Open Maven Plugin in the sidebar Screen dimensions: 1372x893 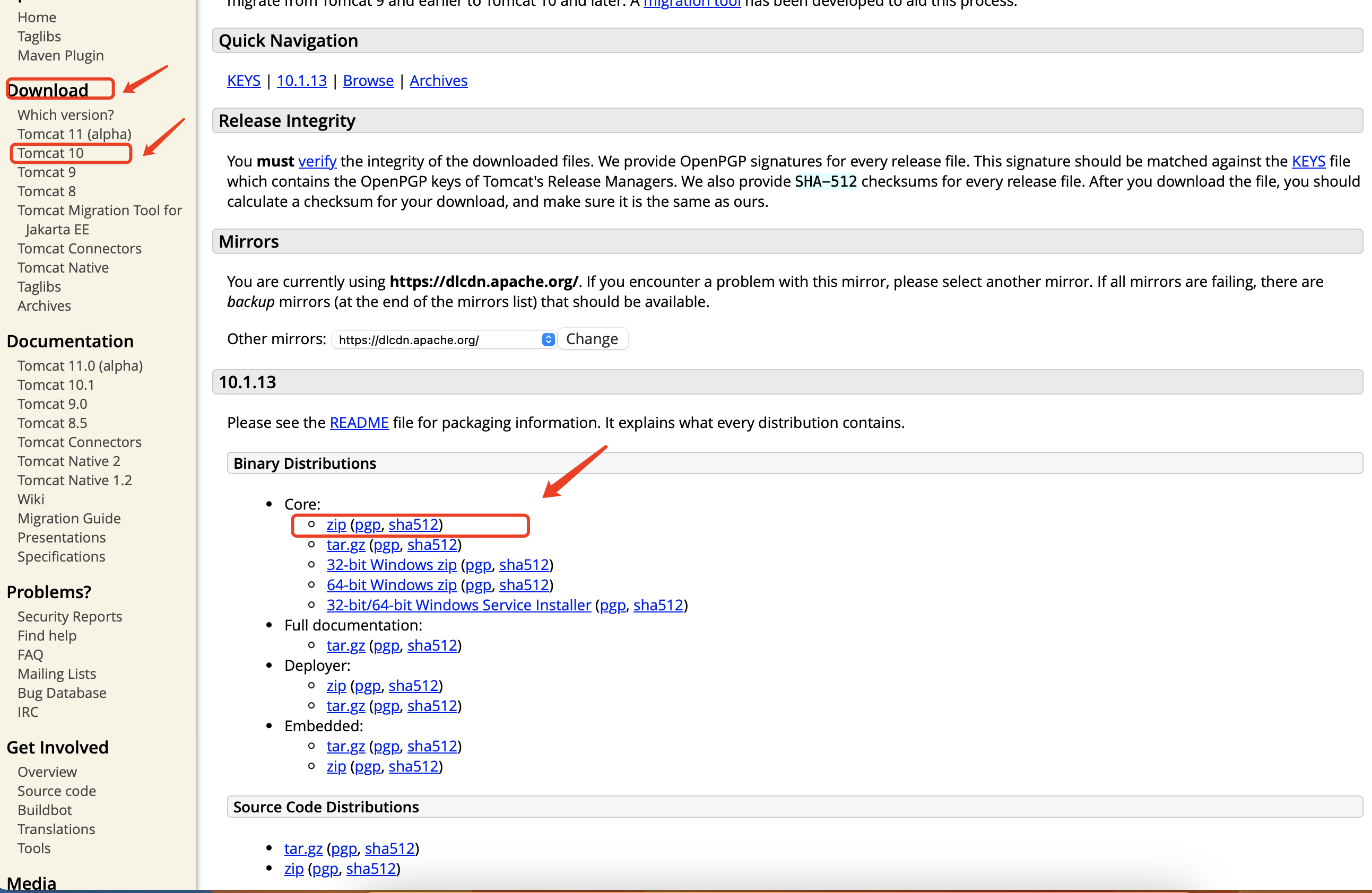[x=60, y=56]
